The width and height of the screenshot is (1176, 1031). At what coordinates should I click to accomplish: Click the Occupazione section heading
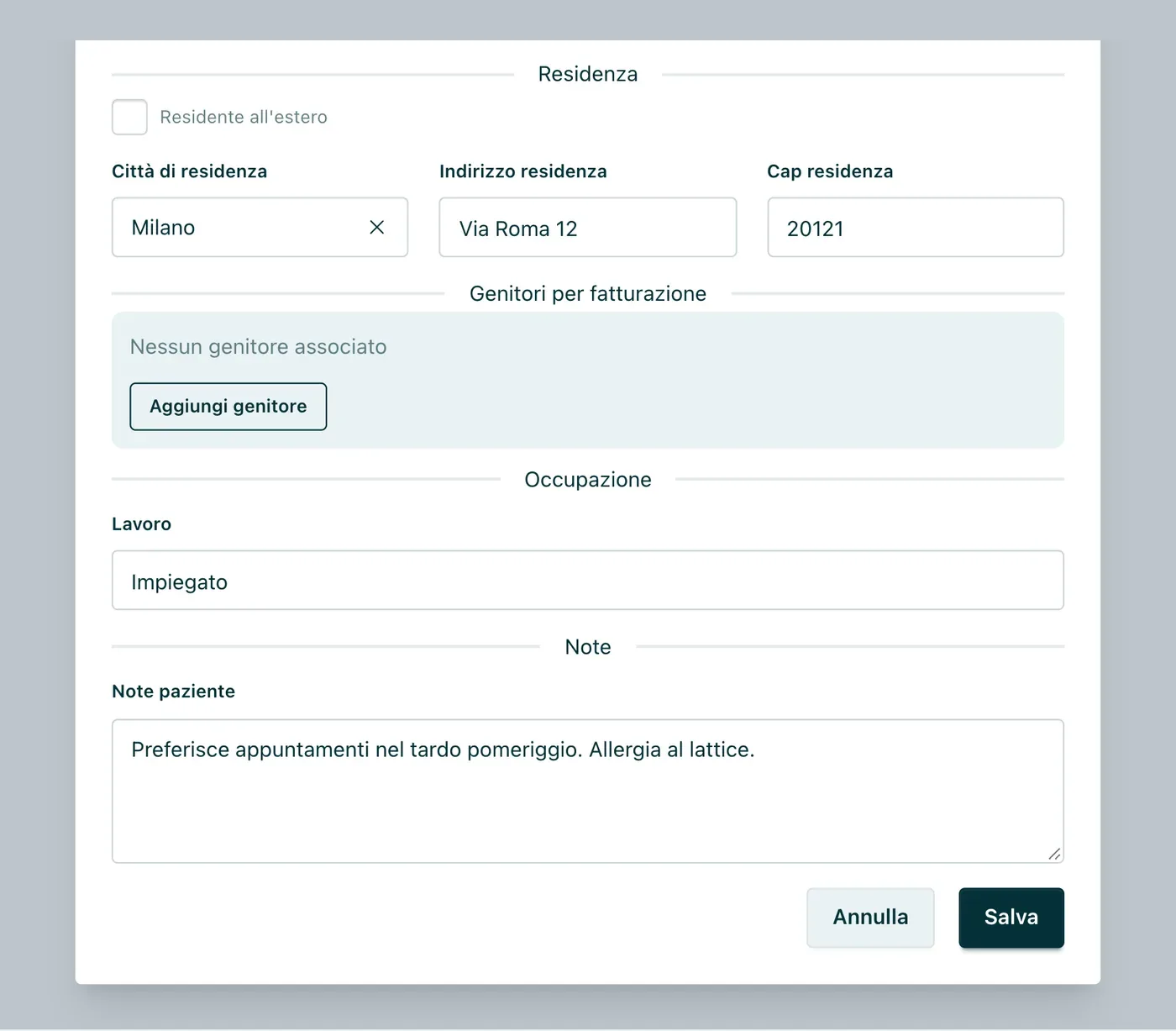[588, 480]
